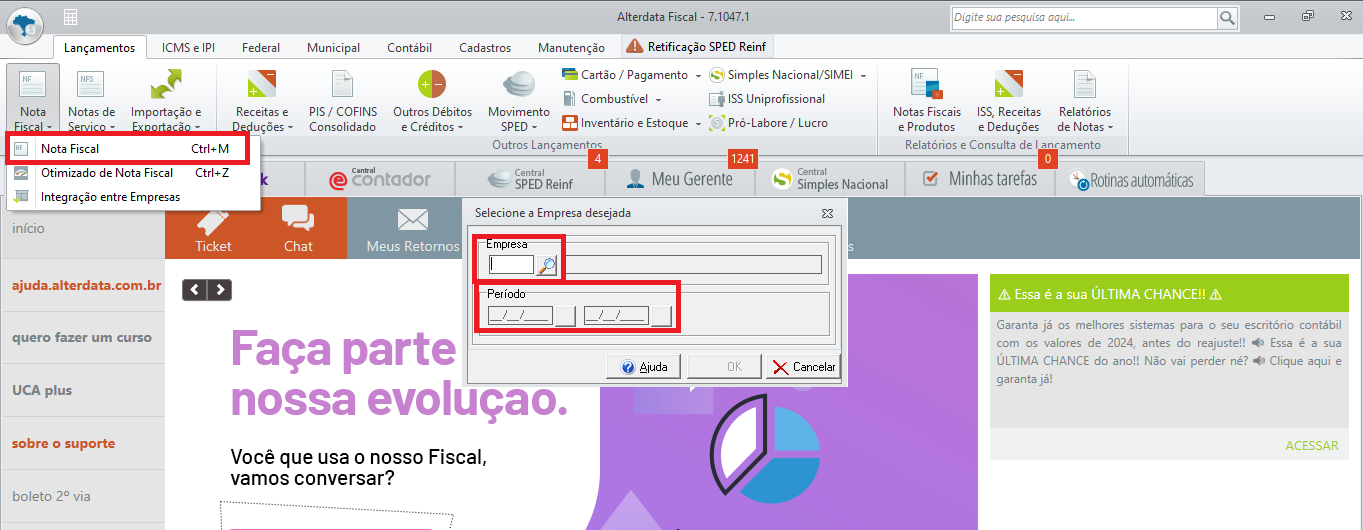
Task: Open Minhas tarefas tab
Action: tap(980, 178)
